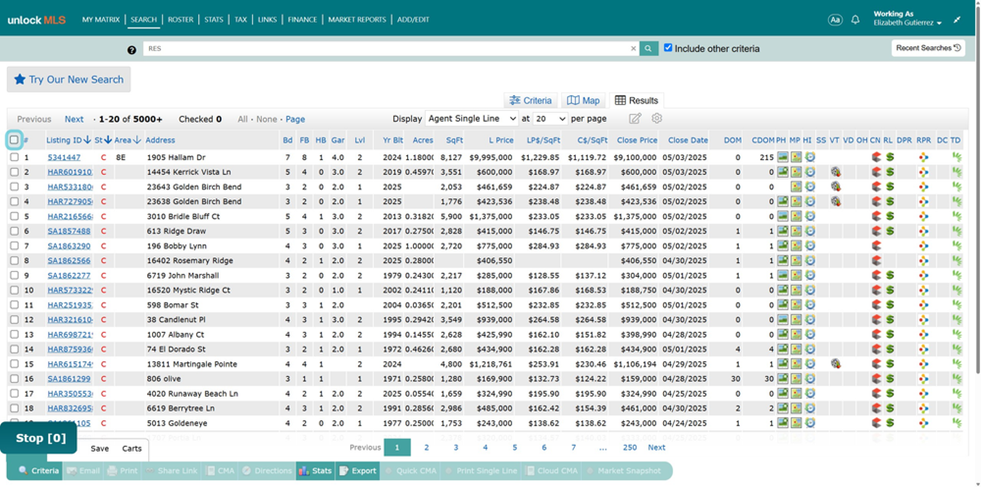Open map icon for 14454 Kerrick Vista Ln

pos(796,172)
